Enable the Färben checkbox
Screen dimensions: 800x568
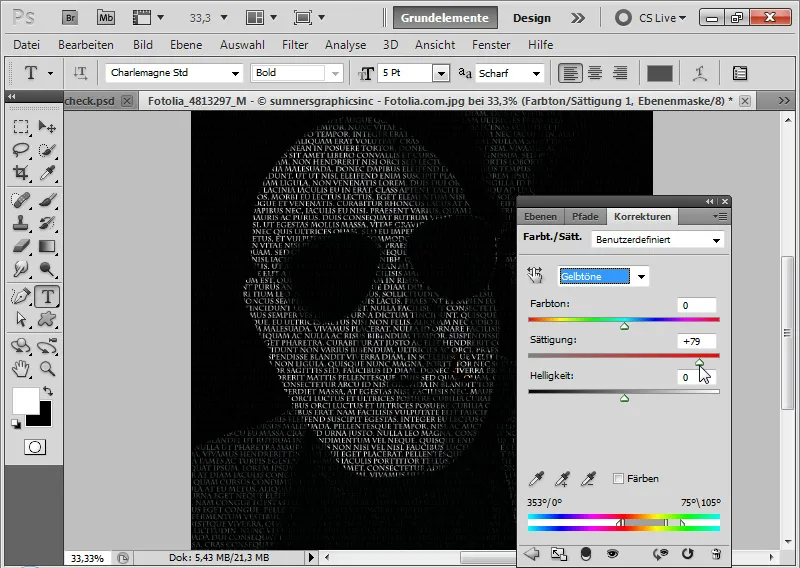click(x=618, y=478)
